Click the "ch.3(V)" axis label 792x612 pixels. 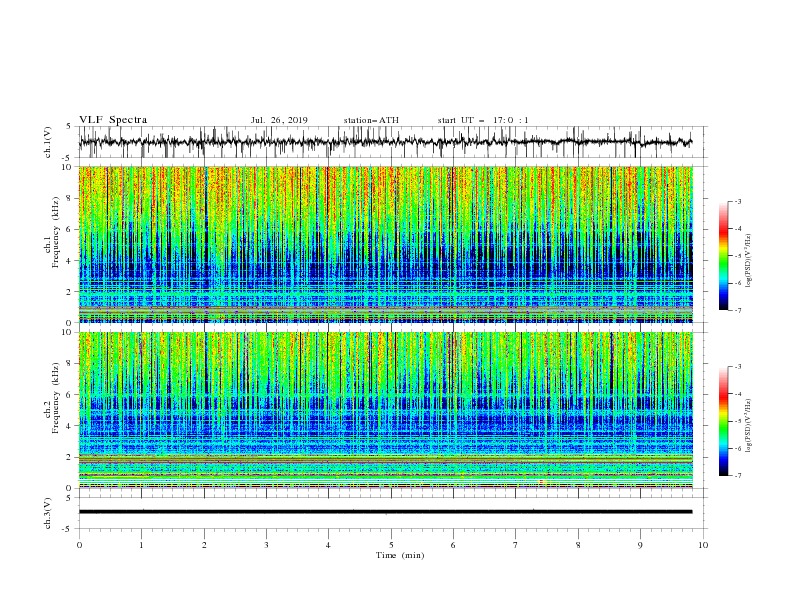(x=48, y=513)
